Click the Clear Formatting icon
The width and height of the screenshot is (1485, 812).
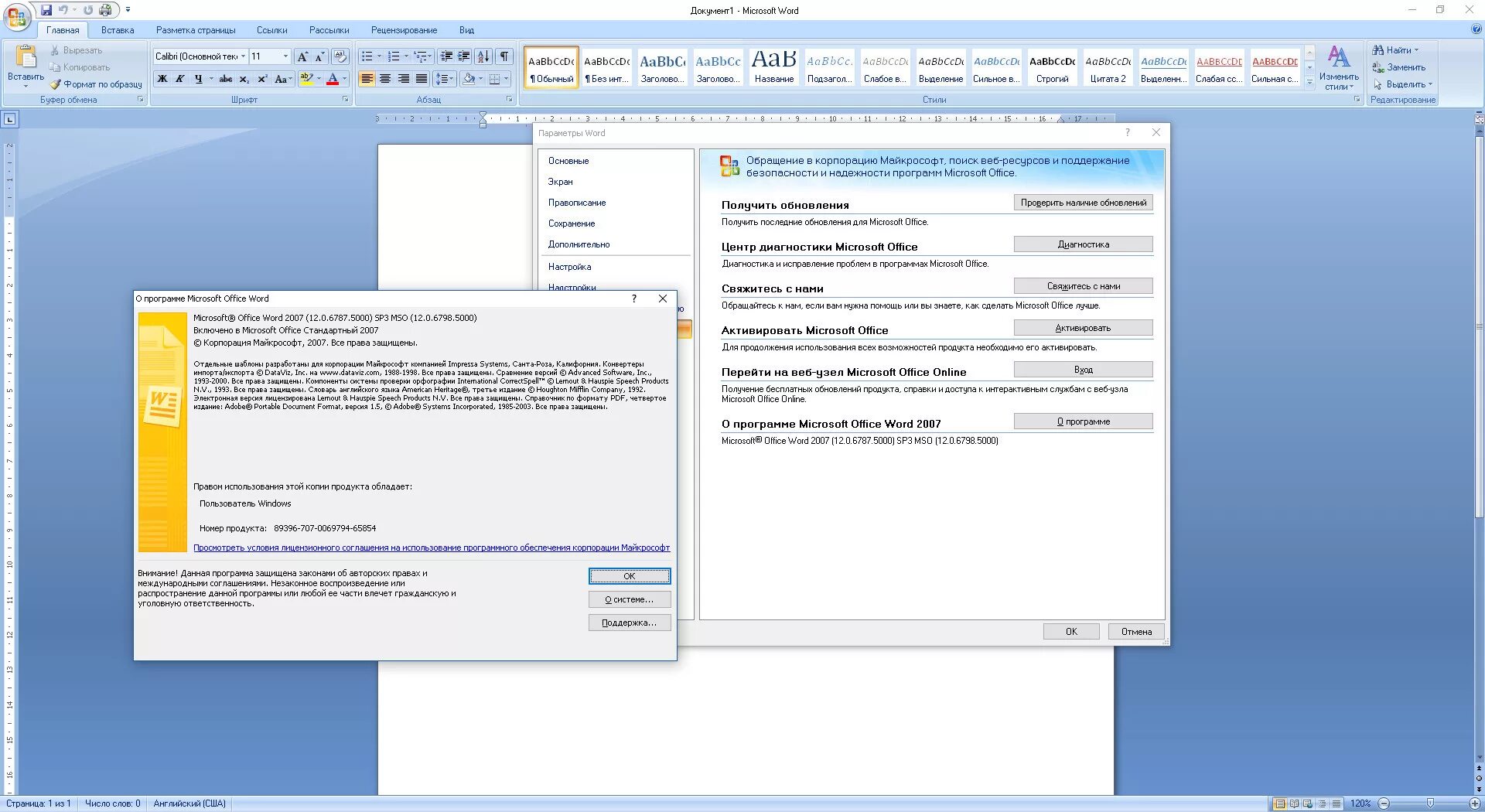click(x=340, y=56)
